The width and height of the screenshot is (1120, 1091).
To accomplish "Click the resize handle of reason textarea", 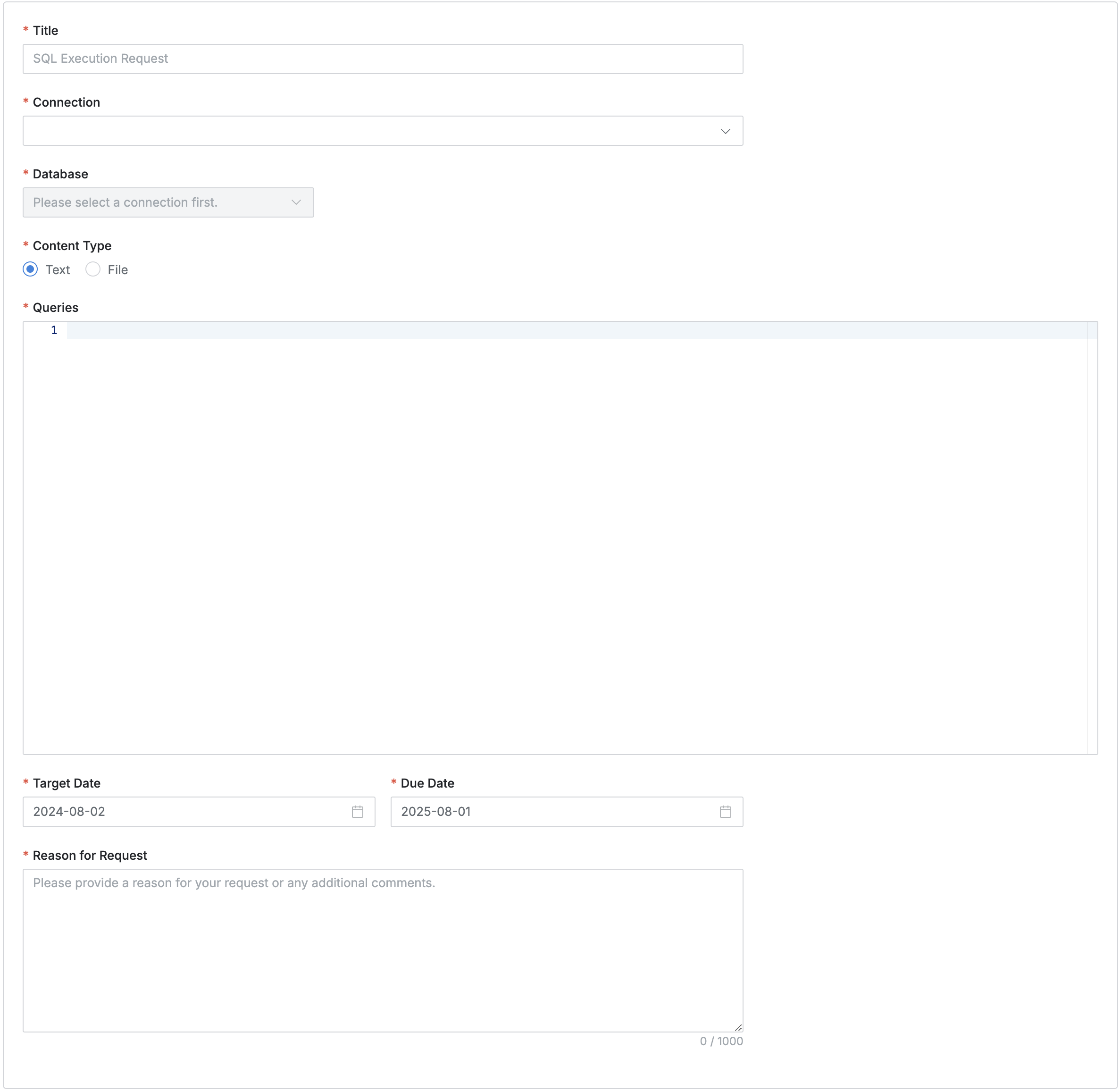I will pos(738,1027).
